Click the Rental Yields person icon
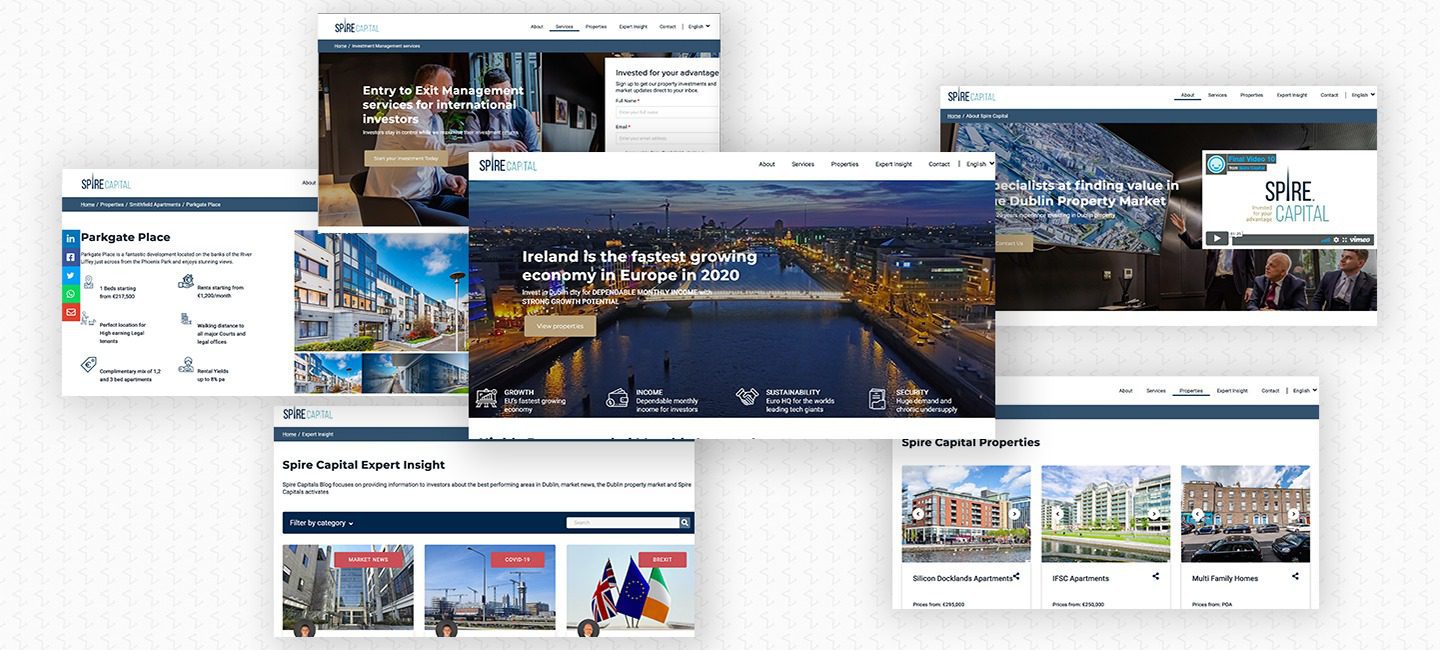This screenshot has width=1440, height=650. 186,365
